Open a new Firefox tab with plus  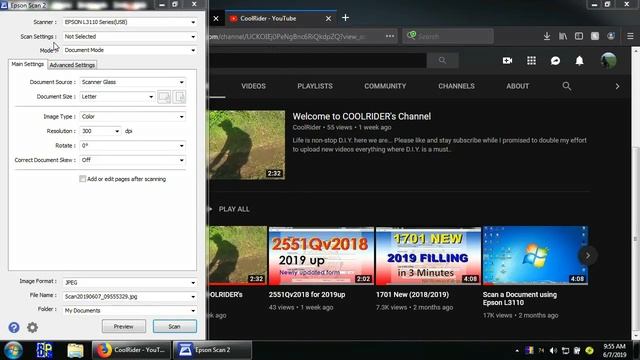(x=345, y=18)
